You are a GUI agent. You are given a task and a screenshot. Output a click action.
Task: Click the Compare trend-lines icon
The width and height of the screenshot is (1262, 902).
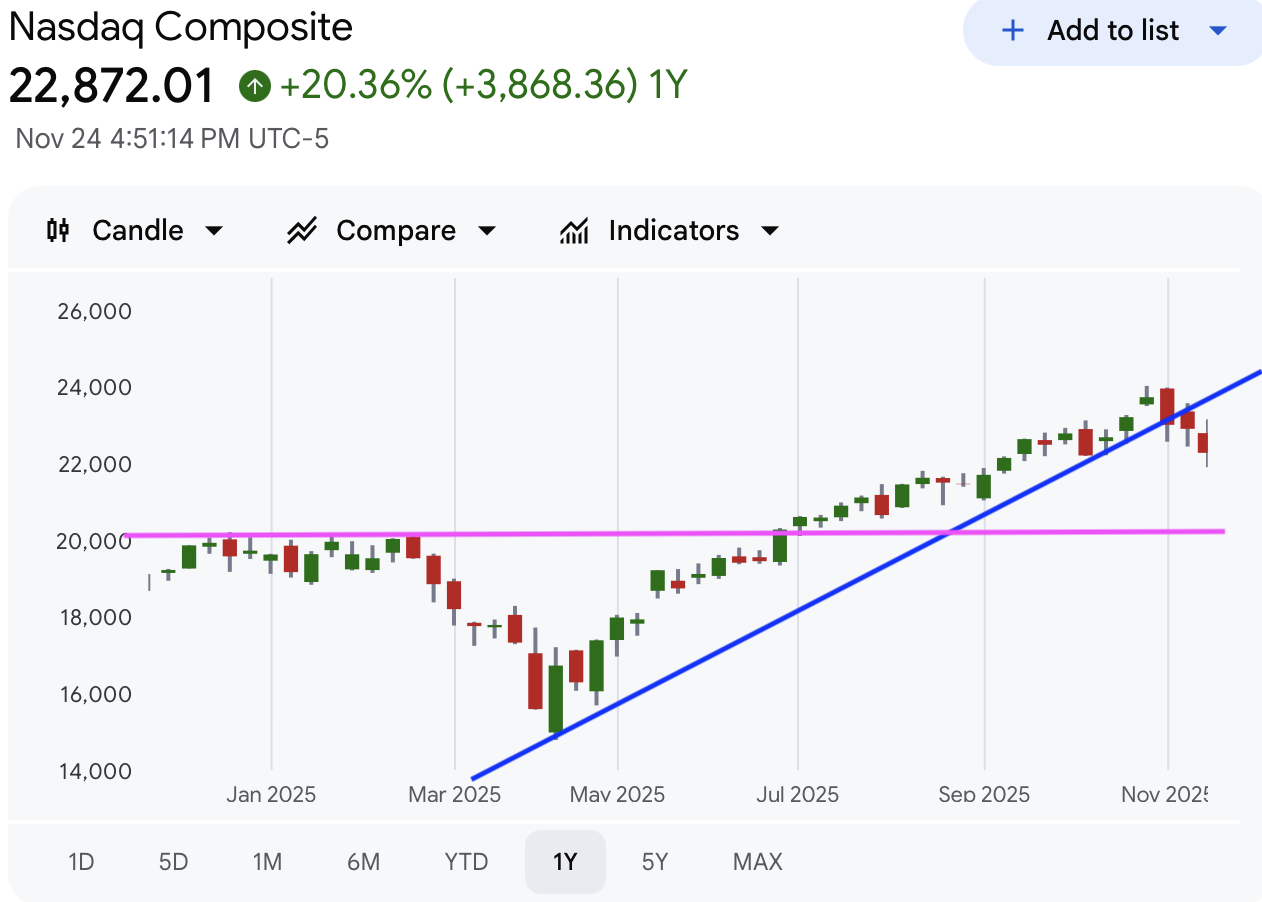[301, 231]
